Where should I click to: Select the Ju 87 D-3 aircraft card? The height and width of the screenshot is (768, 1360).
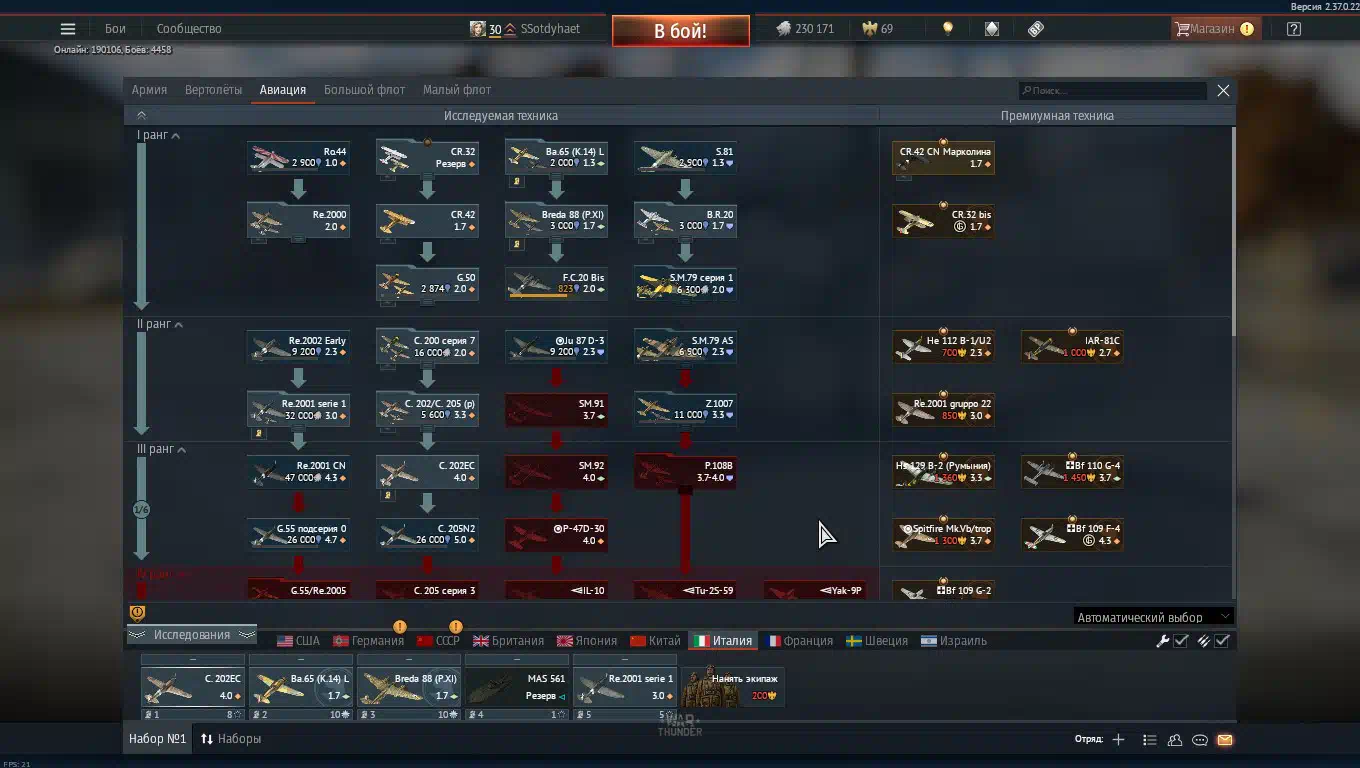(556, 346)
